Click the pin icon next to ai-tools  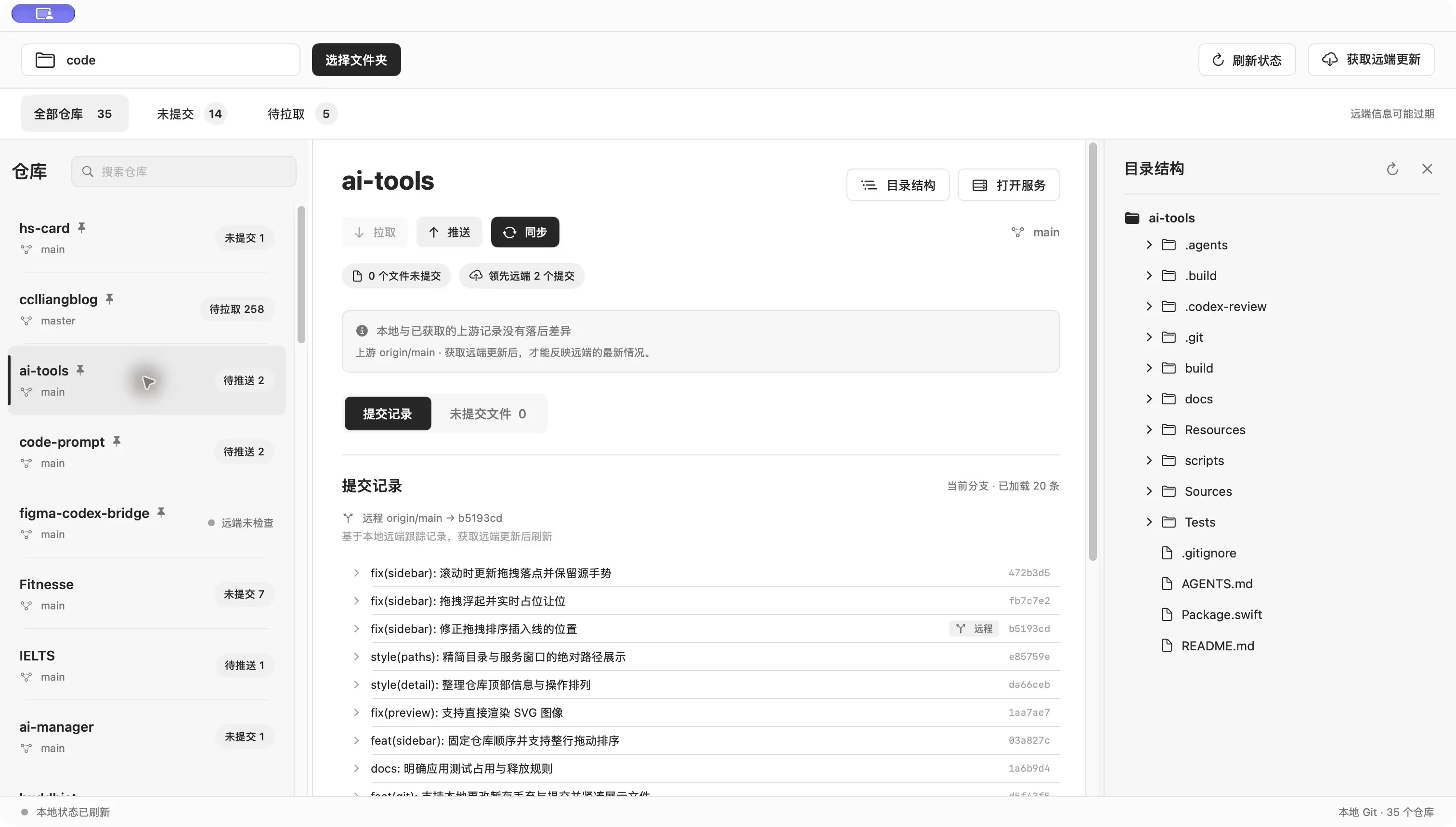tap(81, 370)
